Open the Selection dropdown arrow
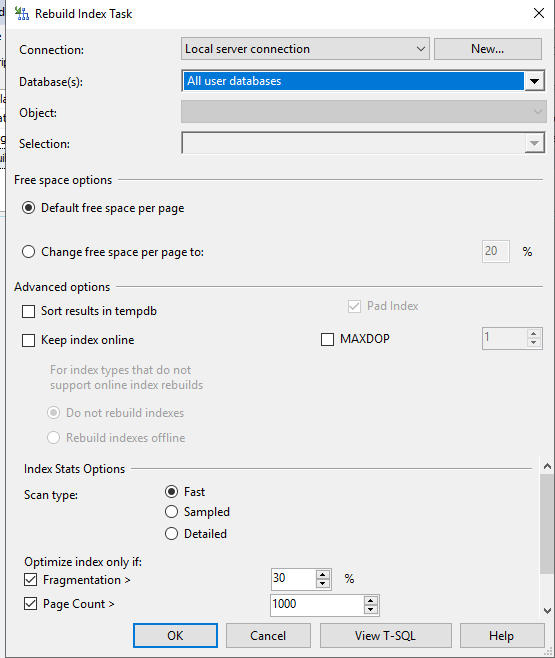 pyautogui.click(x=534, y=144)
